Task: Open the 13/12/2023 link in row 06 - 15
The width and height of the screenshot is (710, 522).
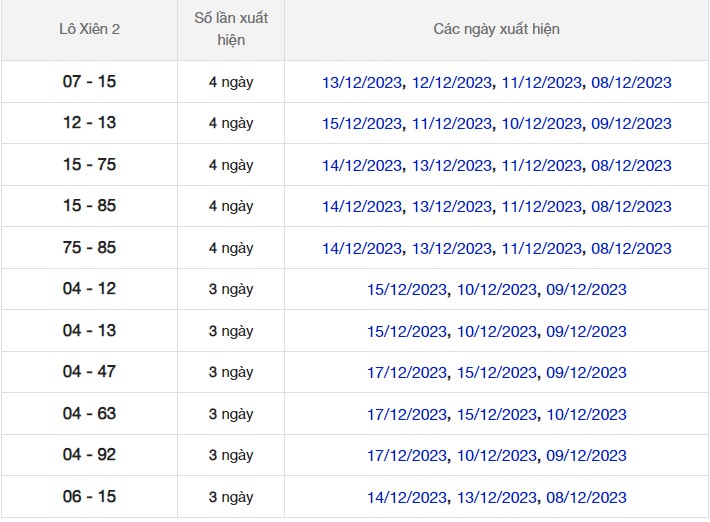Action: pyautogui.click(x=497, y=497)
